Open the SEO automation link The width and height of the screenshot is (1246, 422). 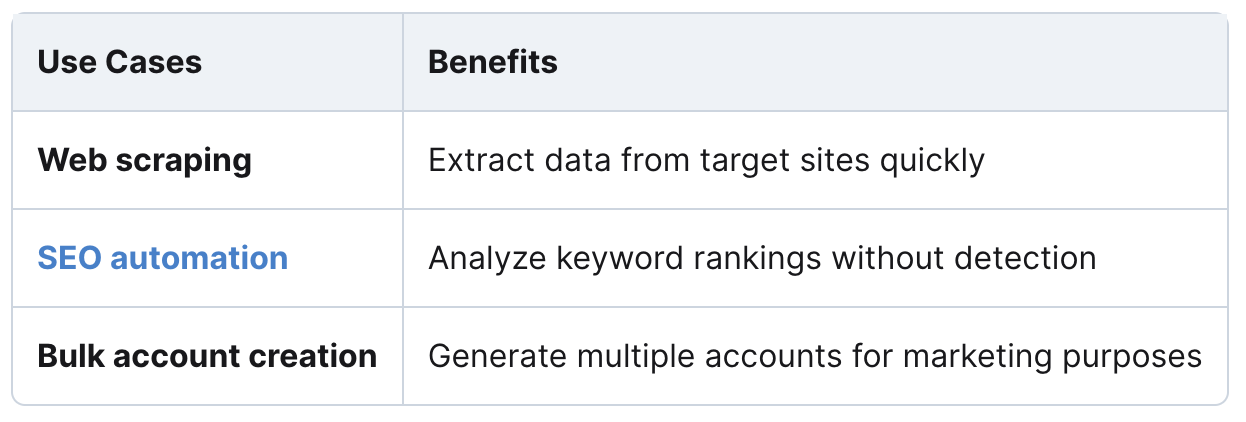(x=163, y=258)
